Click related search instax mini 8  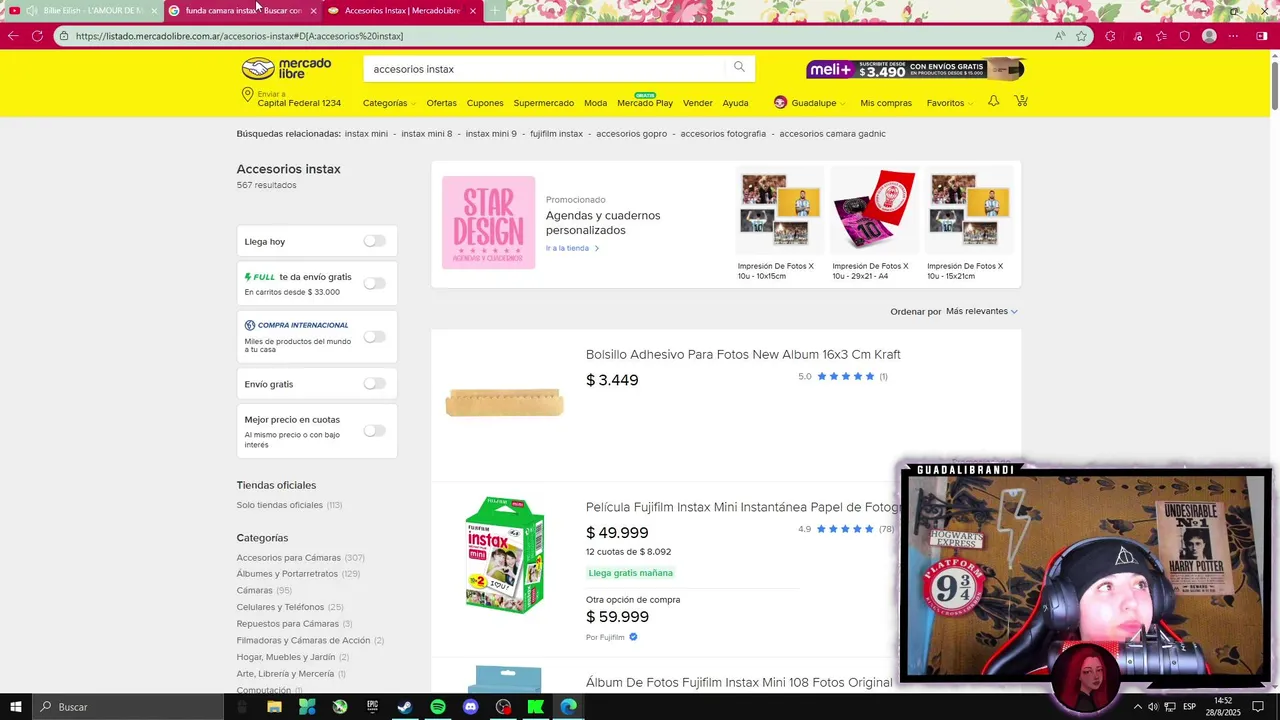tap(426, 134)
